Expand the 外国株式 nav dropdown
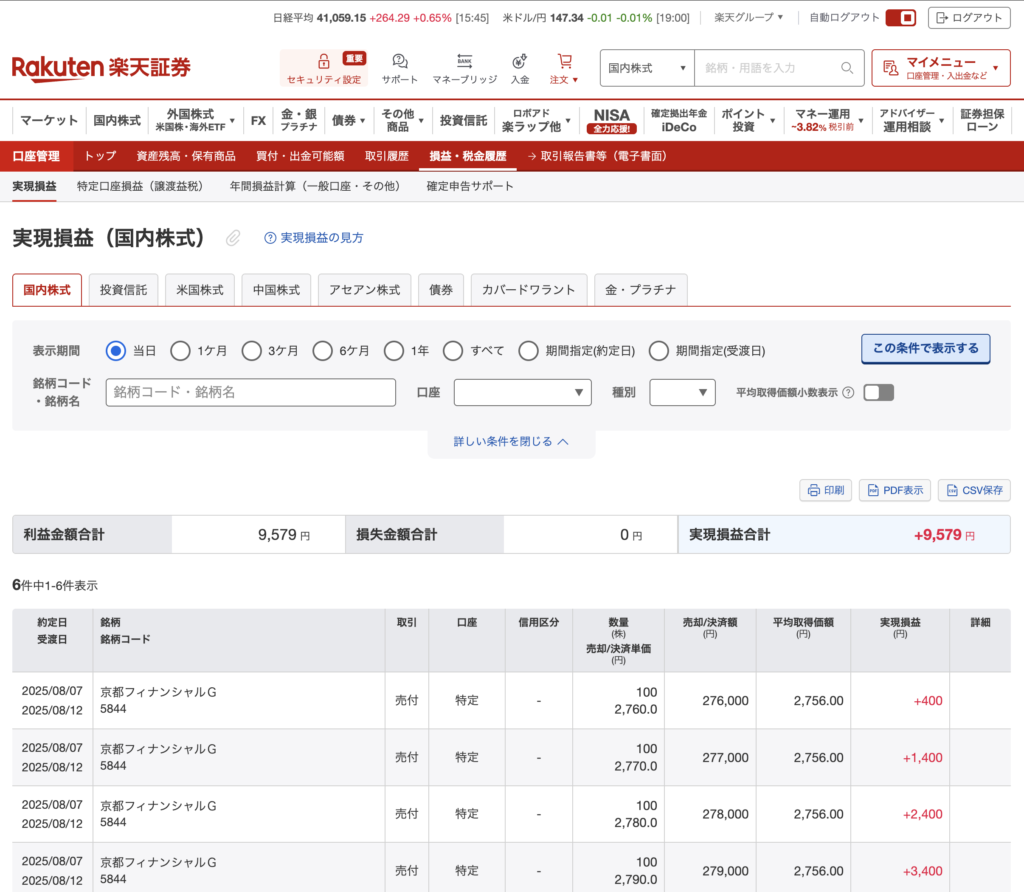Viewport: 1024px width, 892px height. tap(195, 120)
